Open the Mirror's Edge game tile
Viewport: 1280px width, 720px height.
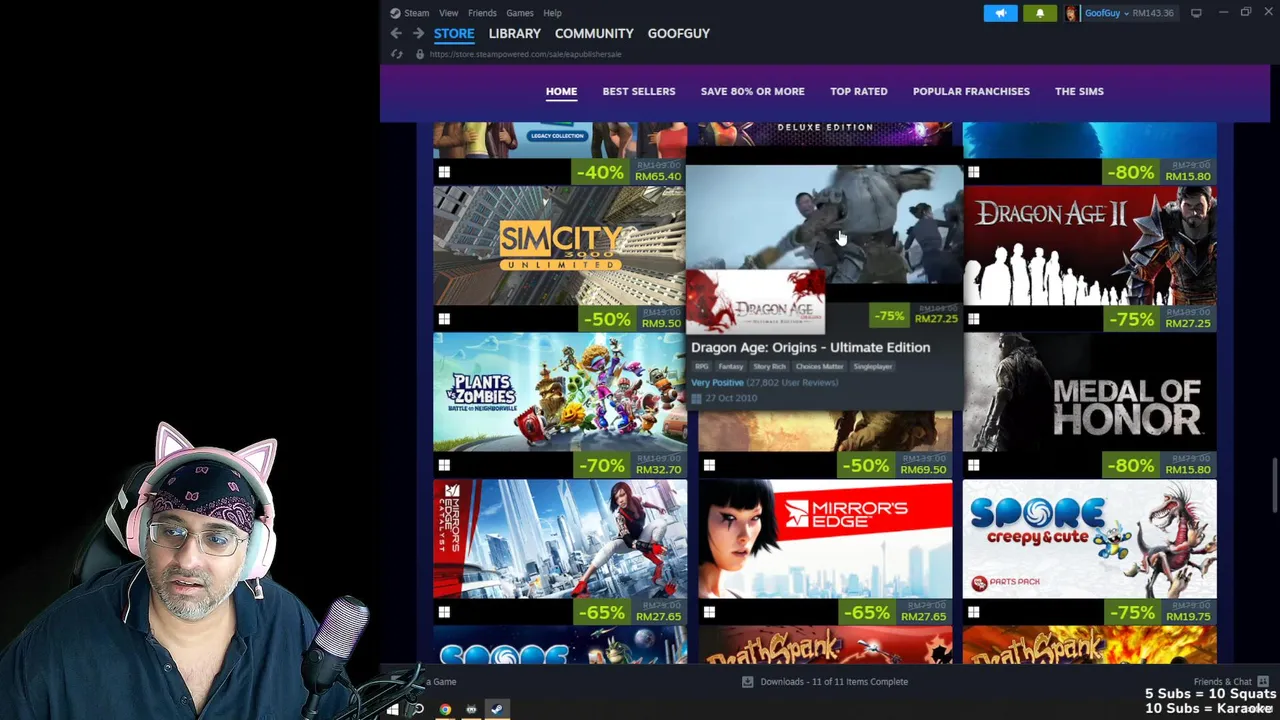(x=825, y=539)
